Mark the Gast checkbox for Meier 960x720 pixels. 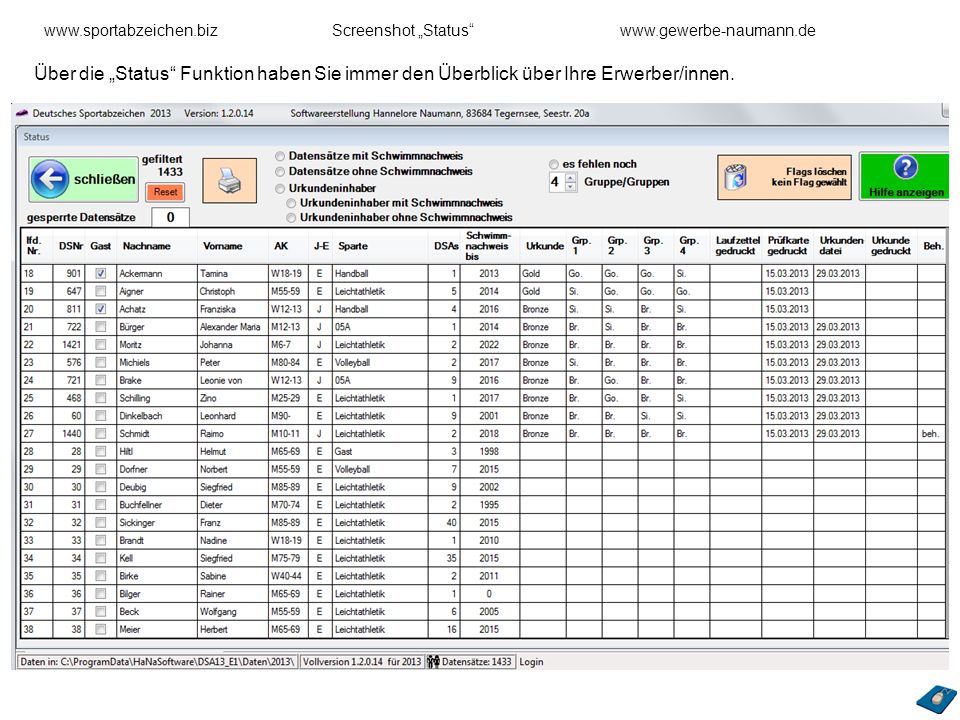pyautogui.click(x=100, y=629)
